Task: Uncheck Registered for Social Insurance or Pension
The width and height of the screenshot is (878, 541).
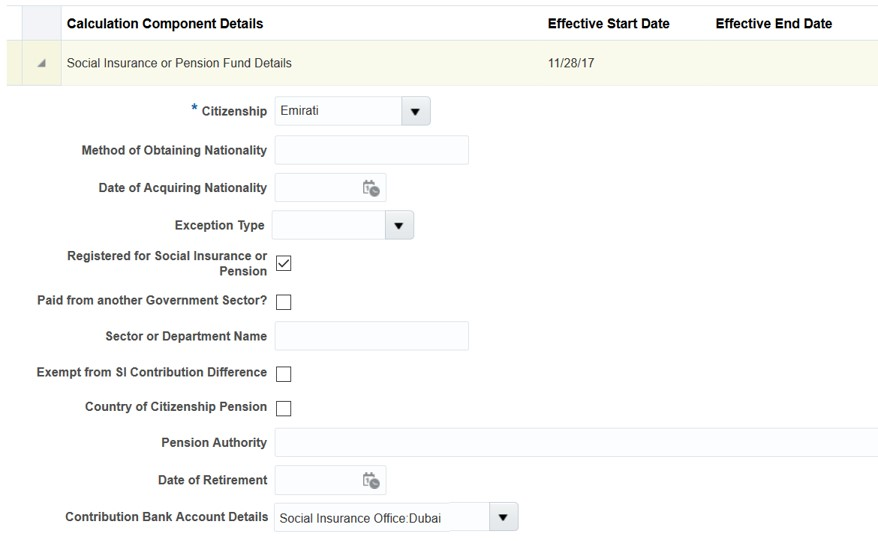Action: point(283,264)
